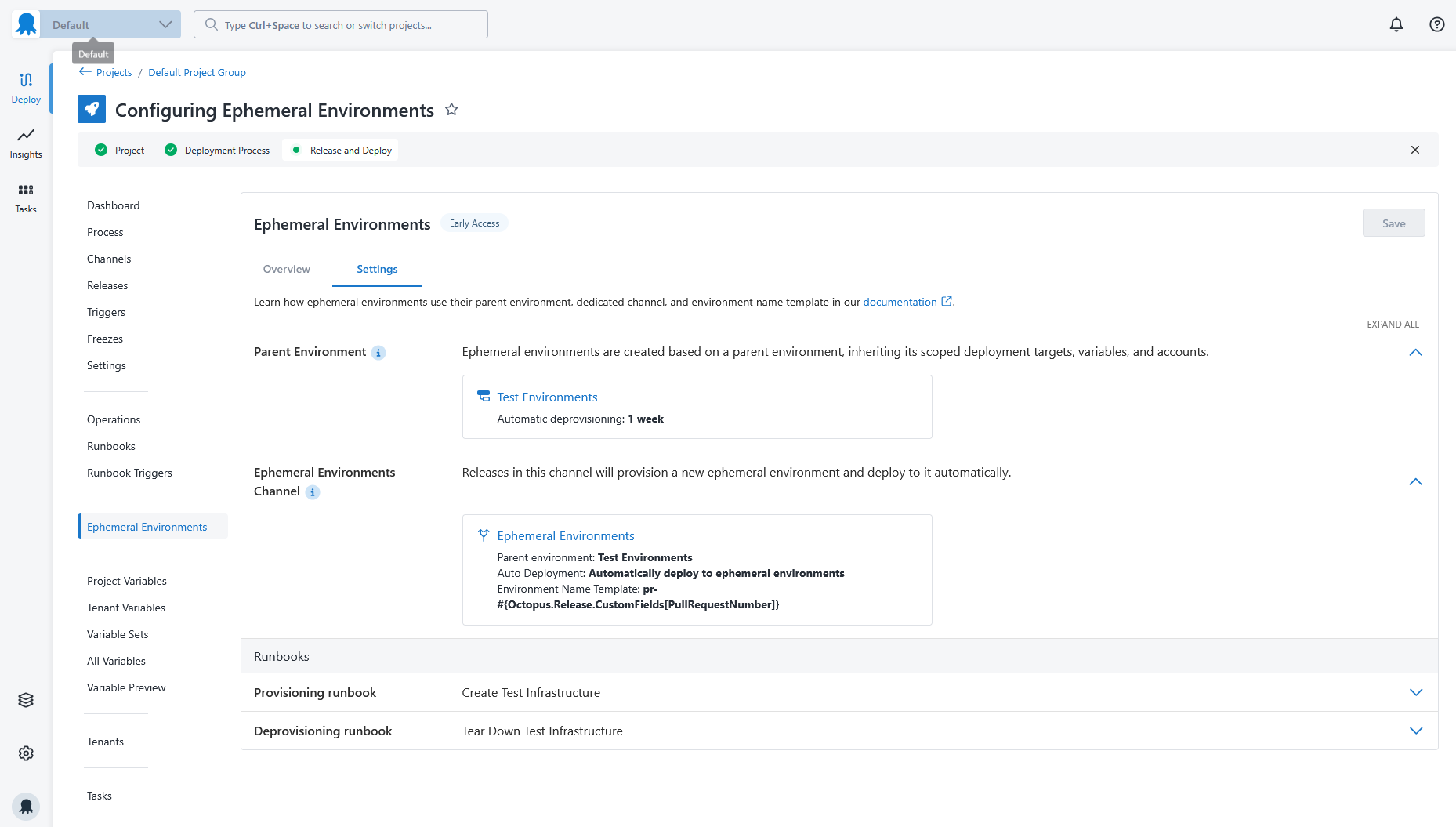Go to Projects breadcrumb
This screenshot has width=1456, height=827.
click(114, 72)
